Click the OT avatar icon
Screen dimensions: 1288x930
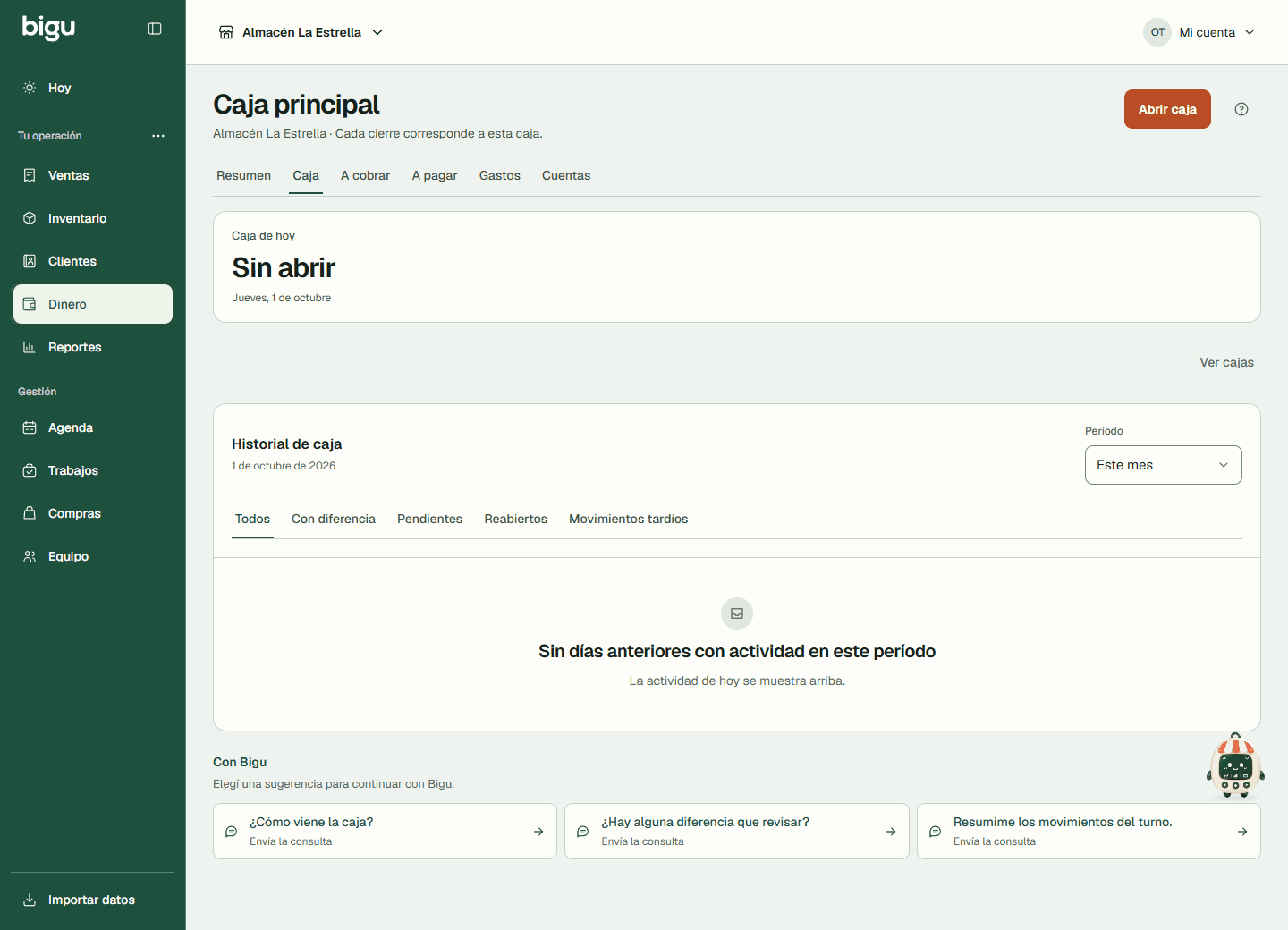(x=1157, y=32)
